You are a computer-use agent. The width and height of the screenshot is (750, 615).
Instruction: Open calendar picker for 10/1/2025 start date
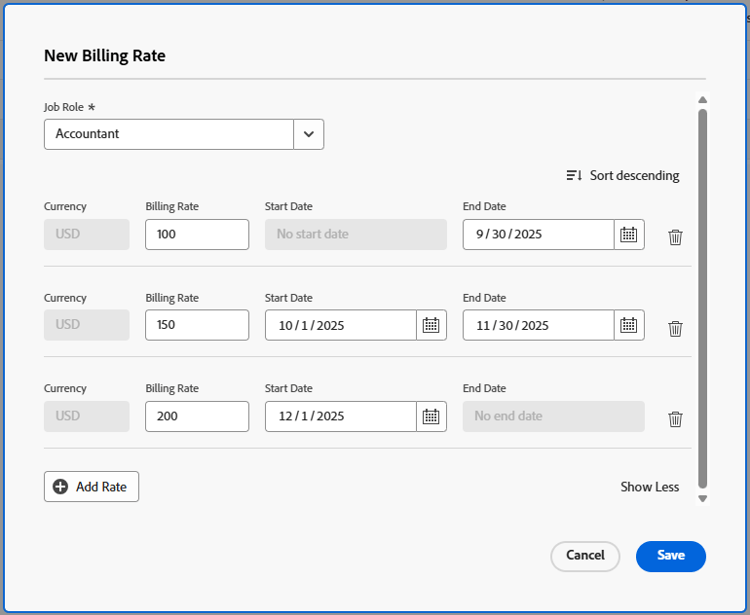[431, 326]
